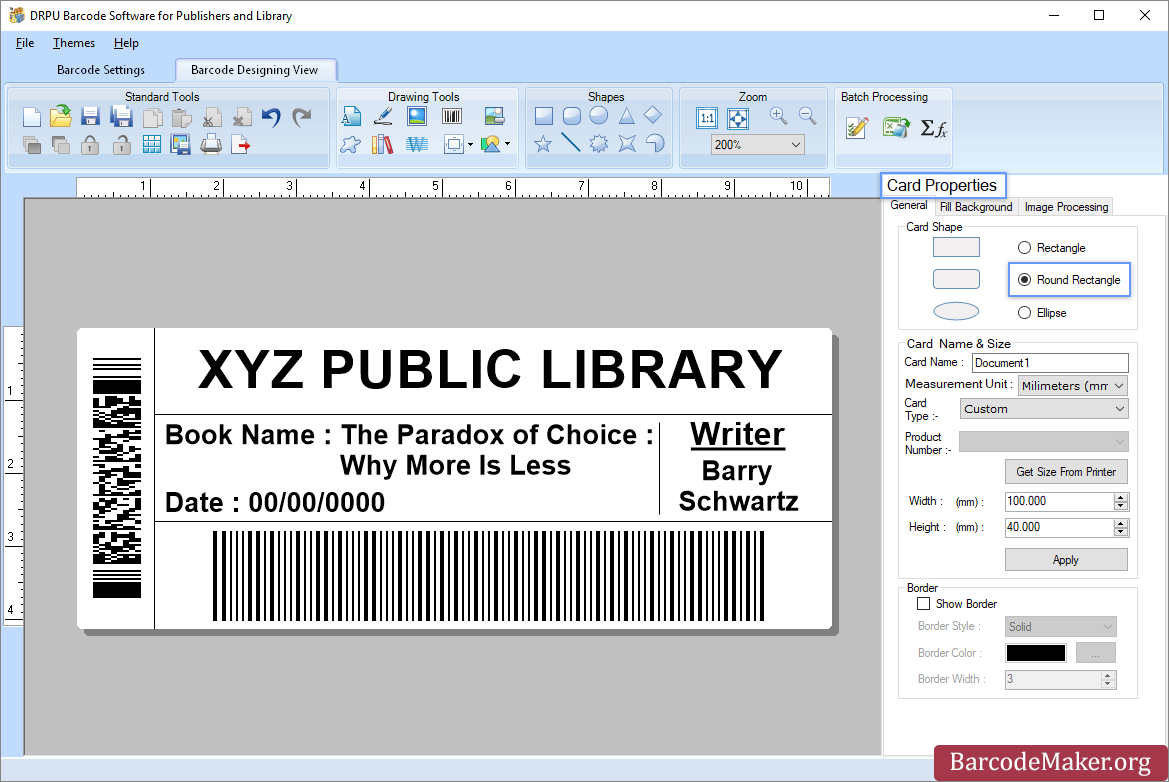This screenshot has width=1169, height=782.
Task: Increase the card Width value
Action: [1121, 497]
